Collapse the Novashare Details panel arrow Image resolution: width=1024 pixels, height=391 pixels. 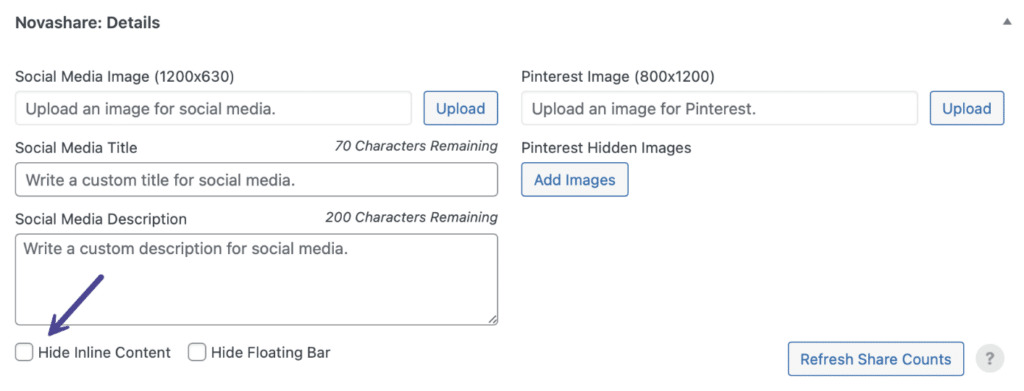[1006, 22]
